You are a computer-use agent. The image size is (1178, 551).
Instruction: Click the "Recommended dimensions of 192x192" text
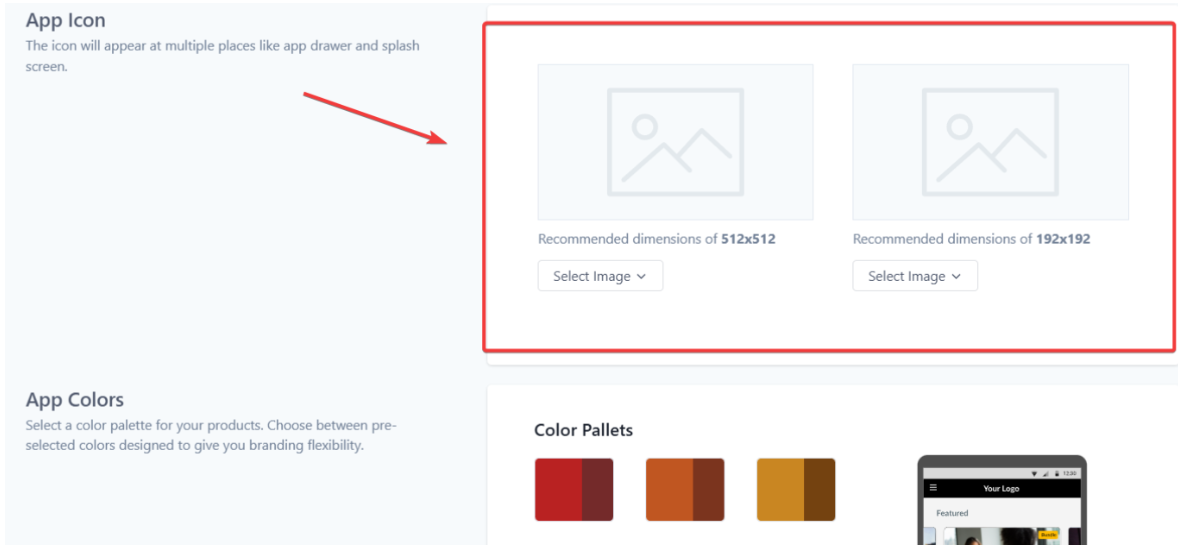point(971,239)
